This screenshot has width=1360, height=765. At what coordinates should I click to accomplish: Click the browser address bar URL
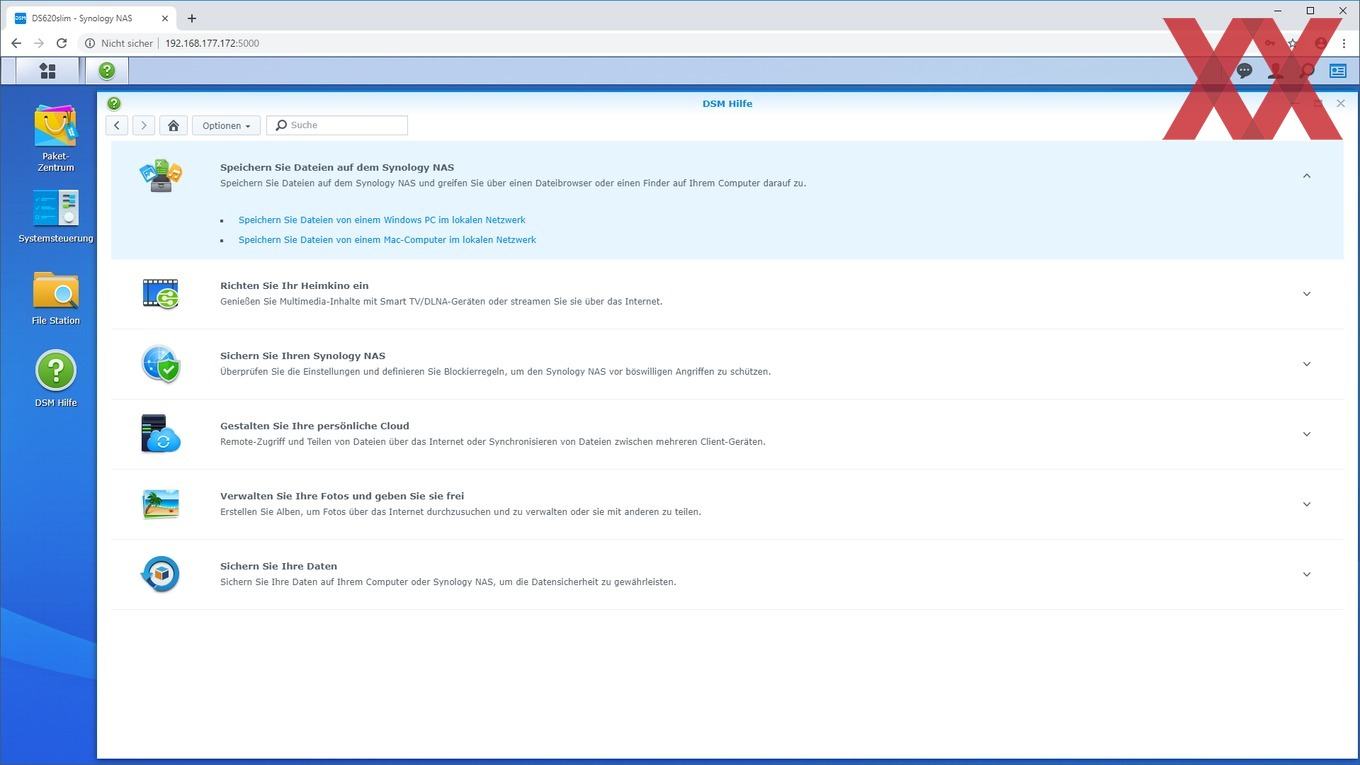pos(212,43)
